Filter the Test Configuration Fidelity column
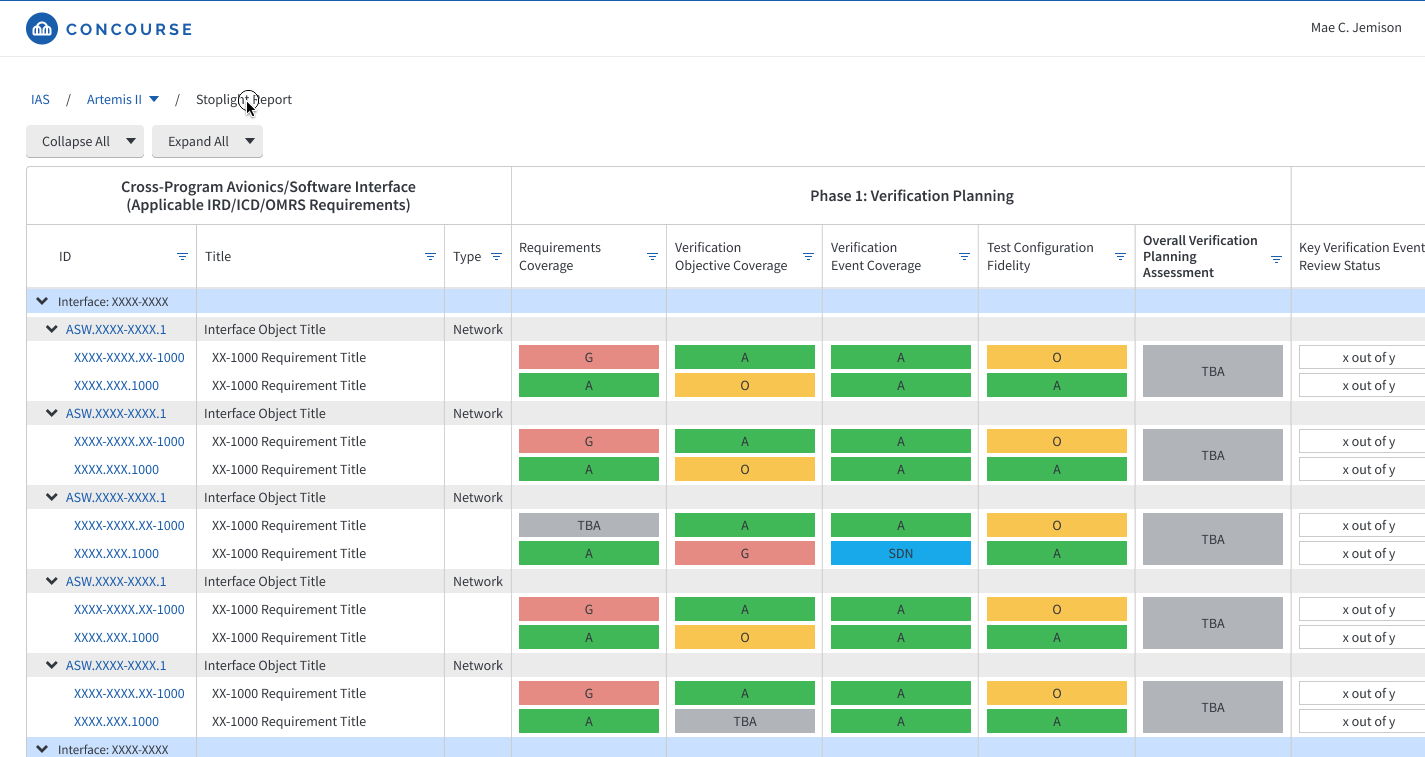The height and width of the screenshot is (757, 1425). point(1120,257)
